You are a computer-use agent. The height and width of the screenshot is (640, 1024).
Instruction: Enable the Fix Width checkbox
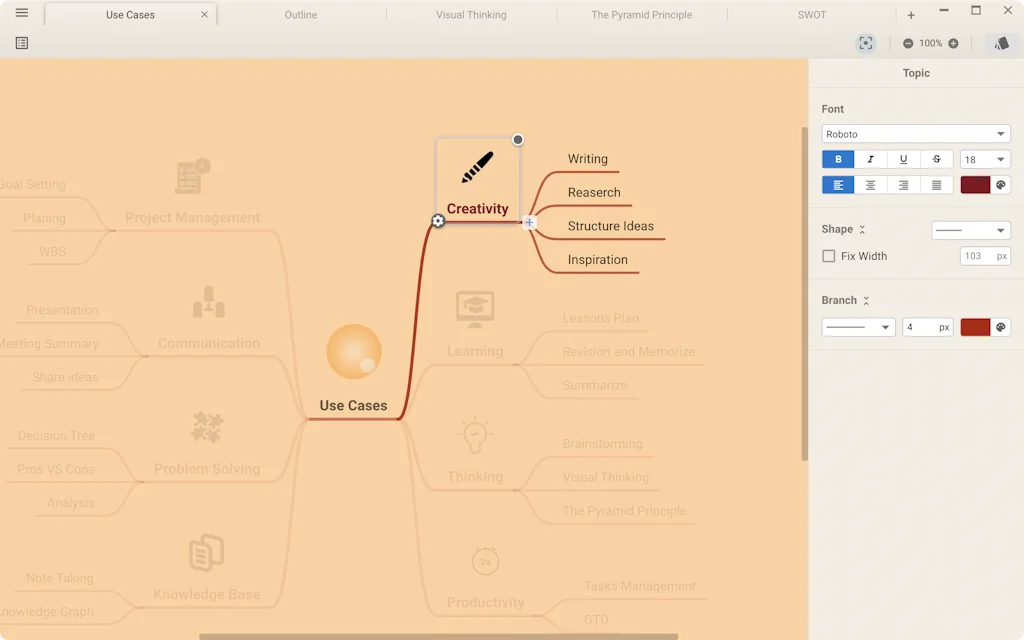(828, 255)
